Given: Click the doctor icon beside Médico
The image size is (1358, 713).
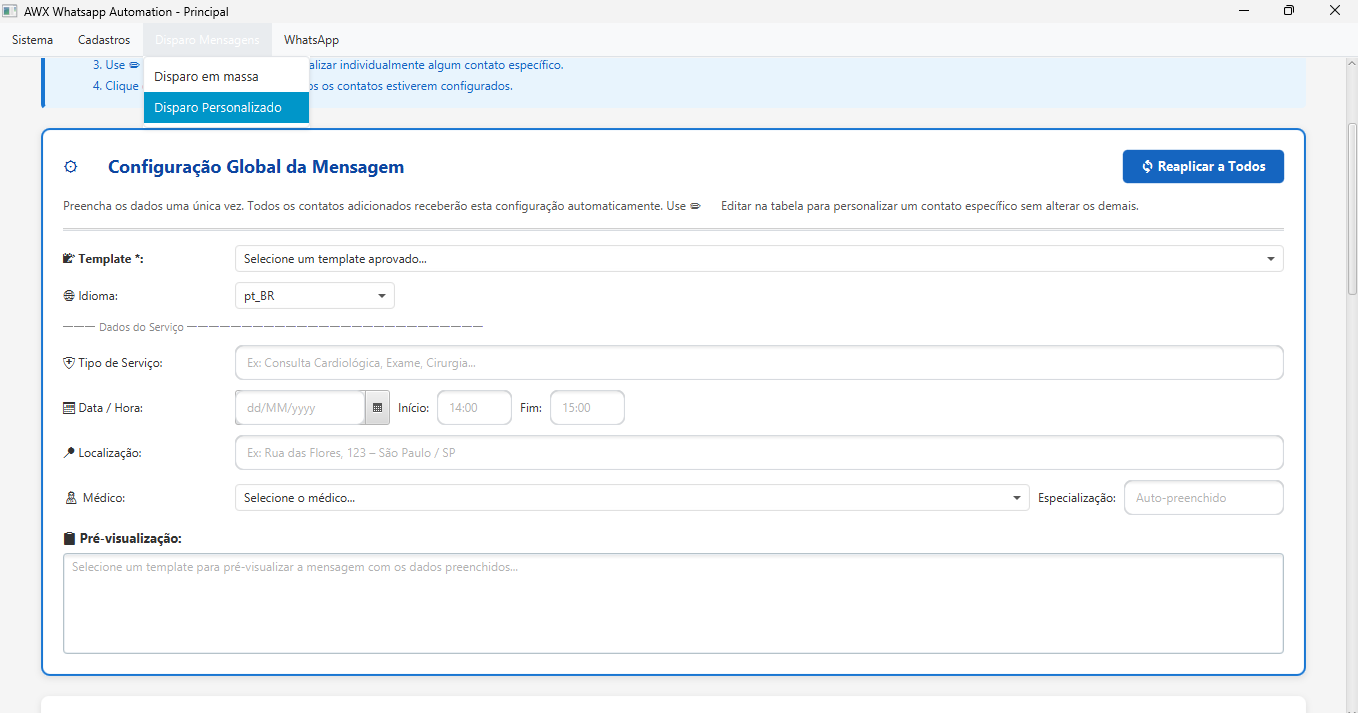Looking at the screenshot, I should pos(68,497).
